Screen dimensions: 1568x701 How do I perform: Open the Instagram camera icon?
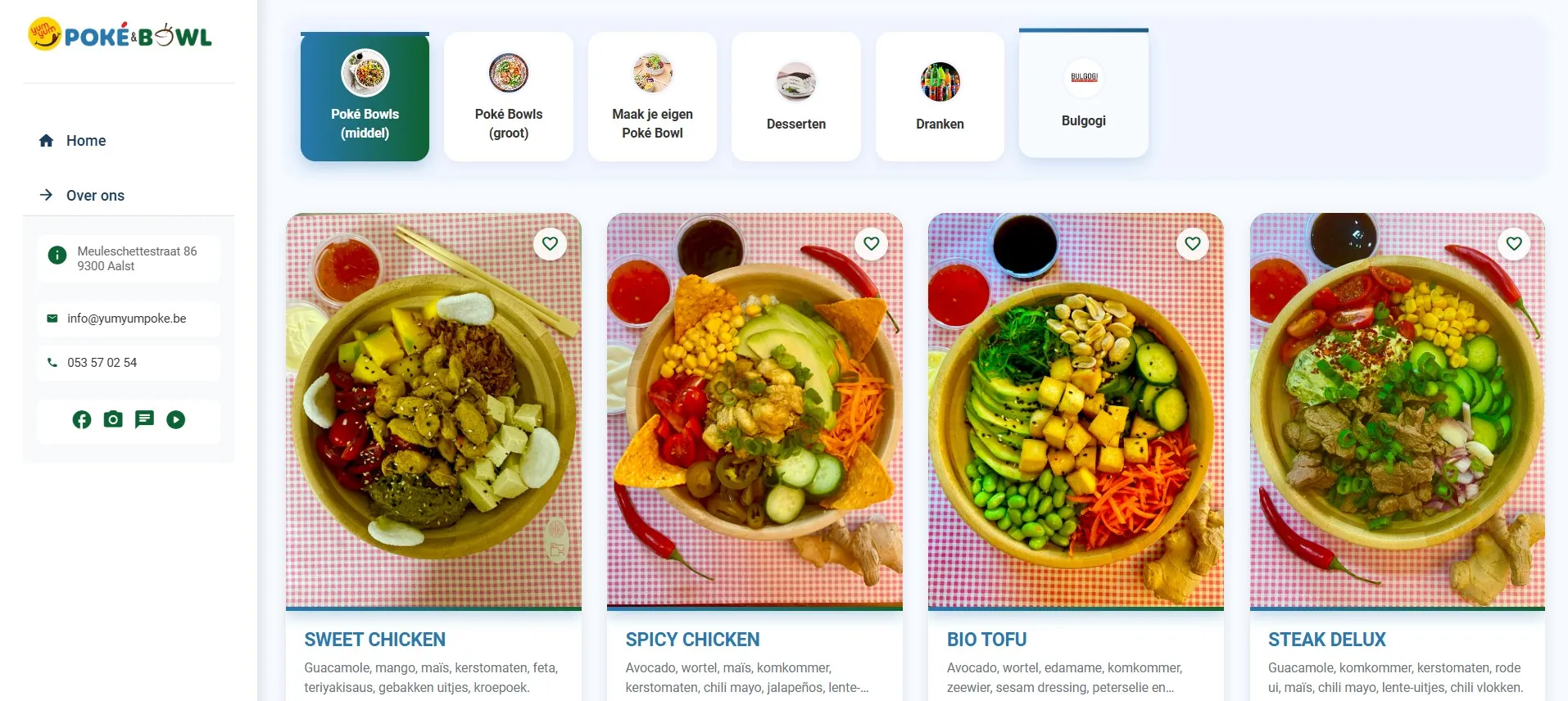pyautogui.click(x=113, y=420)
